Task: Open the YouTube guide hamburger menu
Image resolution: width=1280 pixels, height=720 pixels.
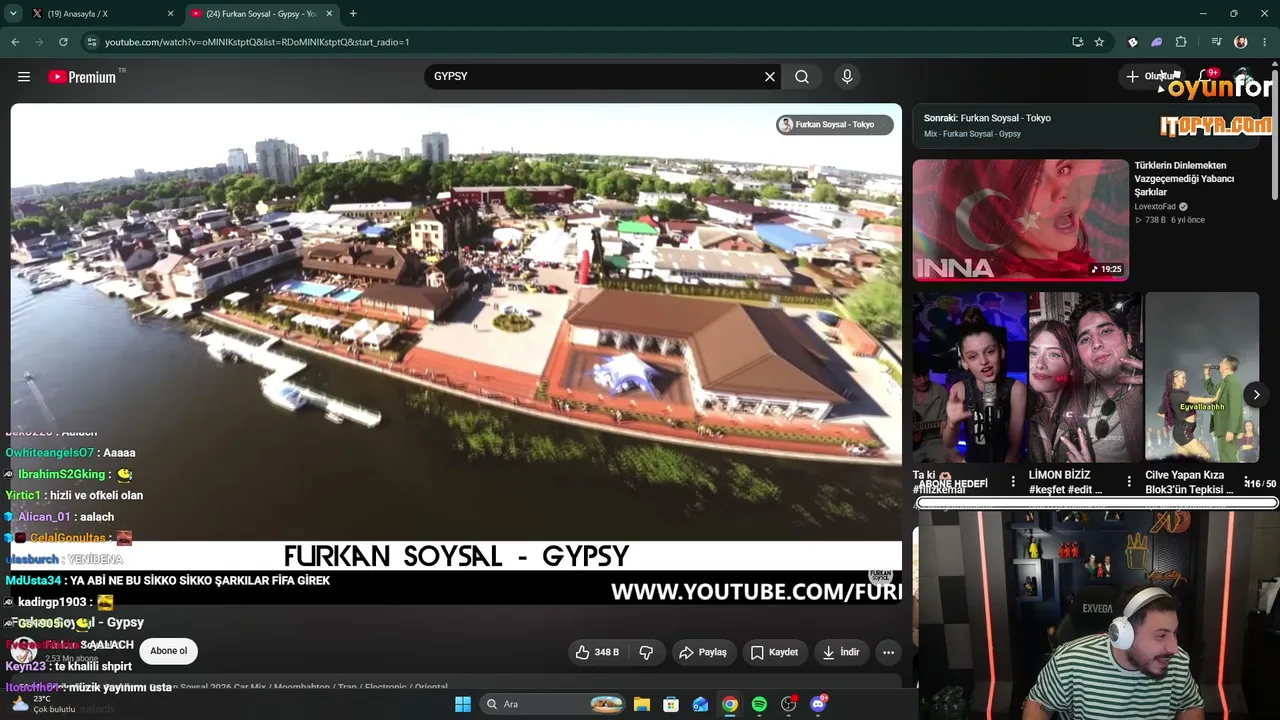Action: [24, 77]
